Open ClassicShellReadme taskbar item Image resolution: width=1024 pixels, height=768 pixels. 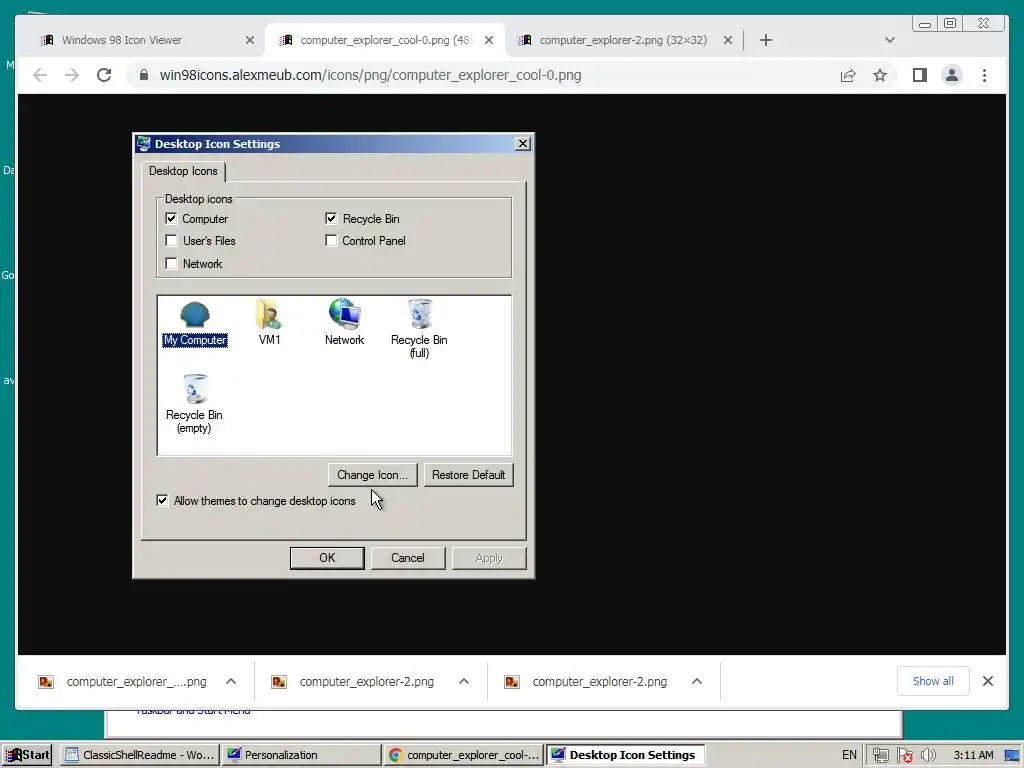coord(140,755)
